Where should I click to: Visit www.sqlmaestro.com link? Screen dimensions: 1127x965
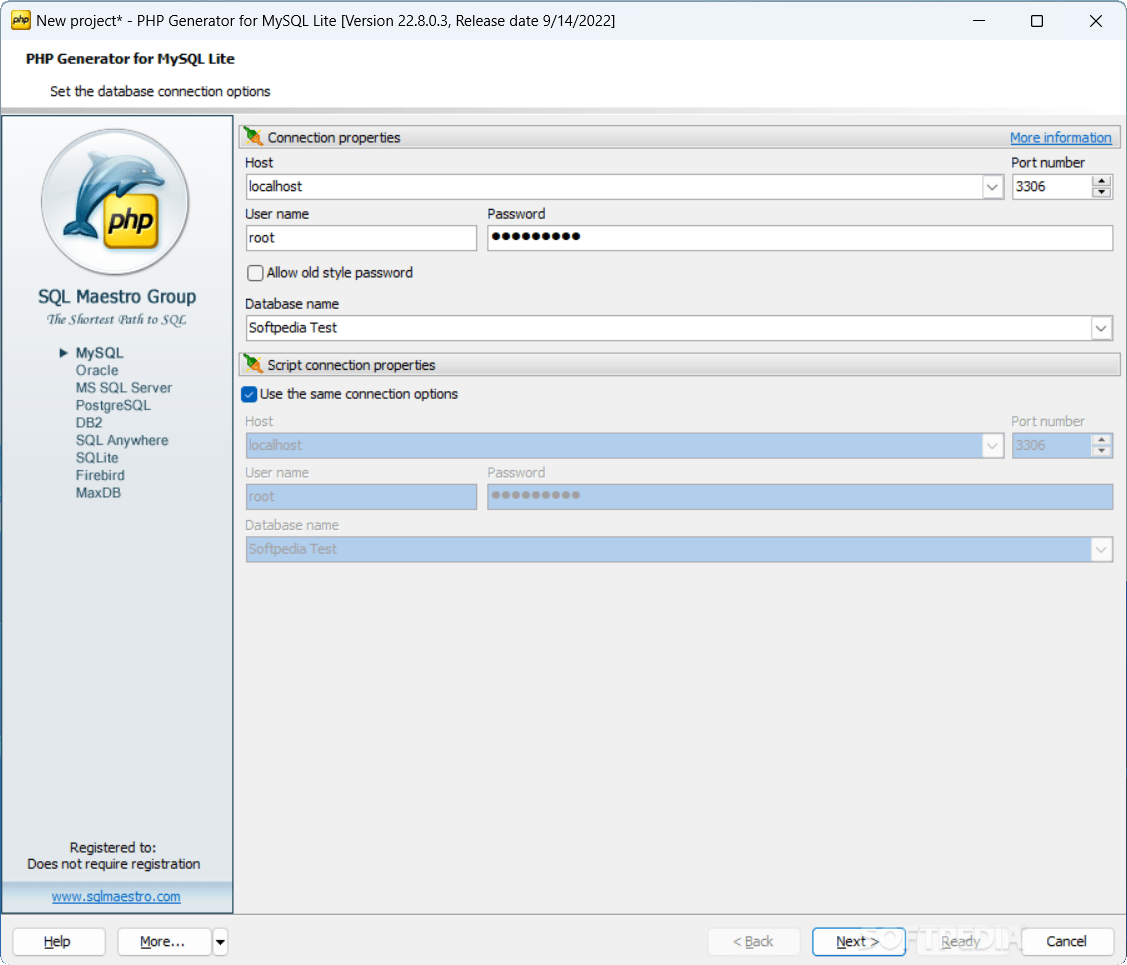(116, 897)
